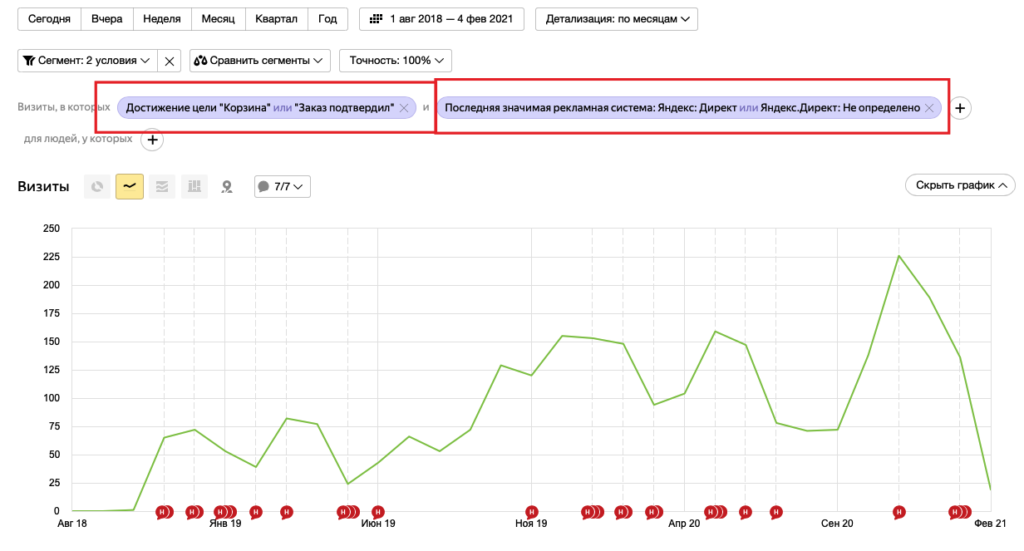The width and height of the screenshot is (1024, 551).
Task: Remove the goal condition chip
Action: [x=404, y=108]
